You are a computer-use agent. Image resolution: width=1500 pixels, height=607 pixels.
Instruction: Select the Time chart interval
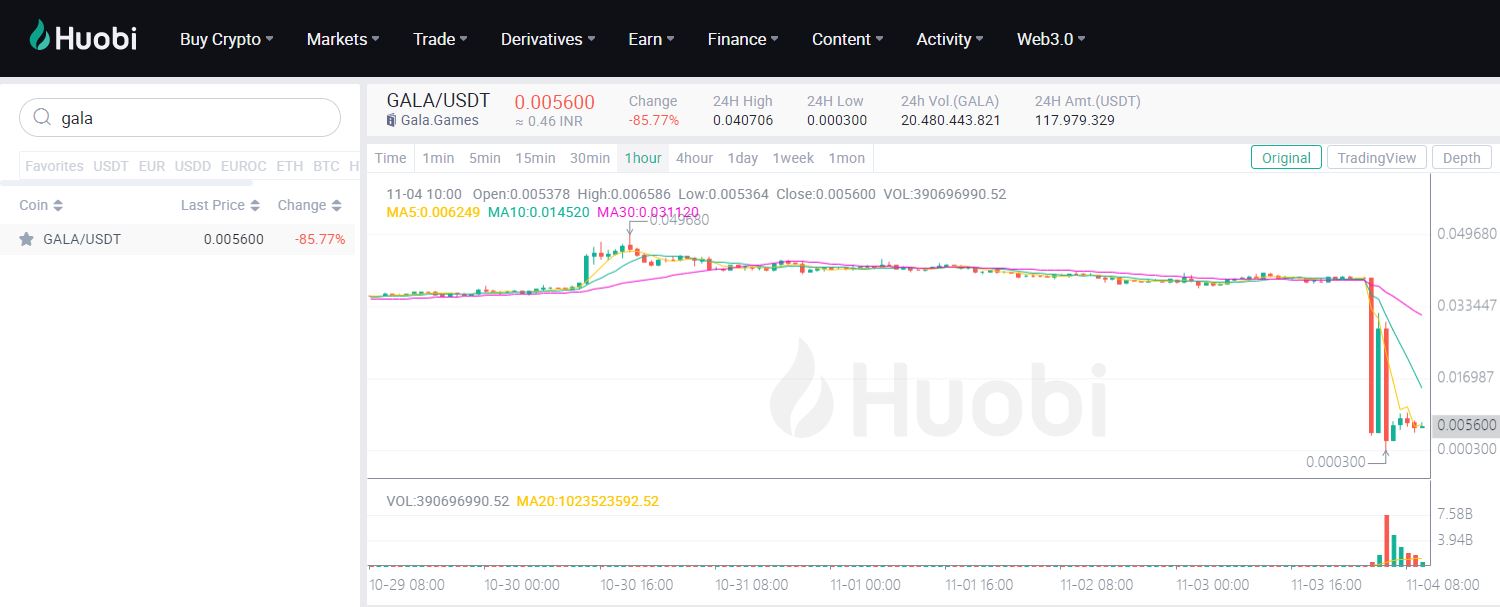coord(391,158)
